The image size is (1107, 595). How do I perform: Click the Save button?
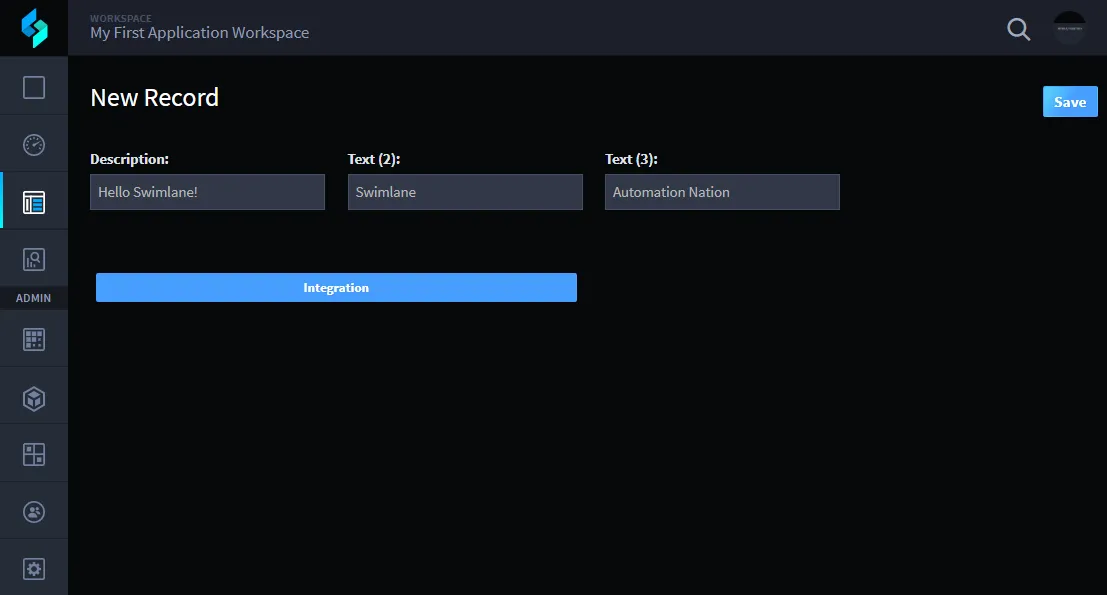point(1070,102)
